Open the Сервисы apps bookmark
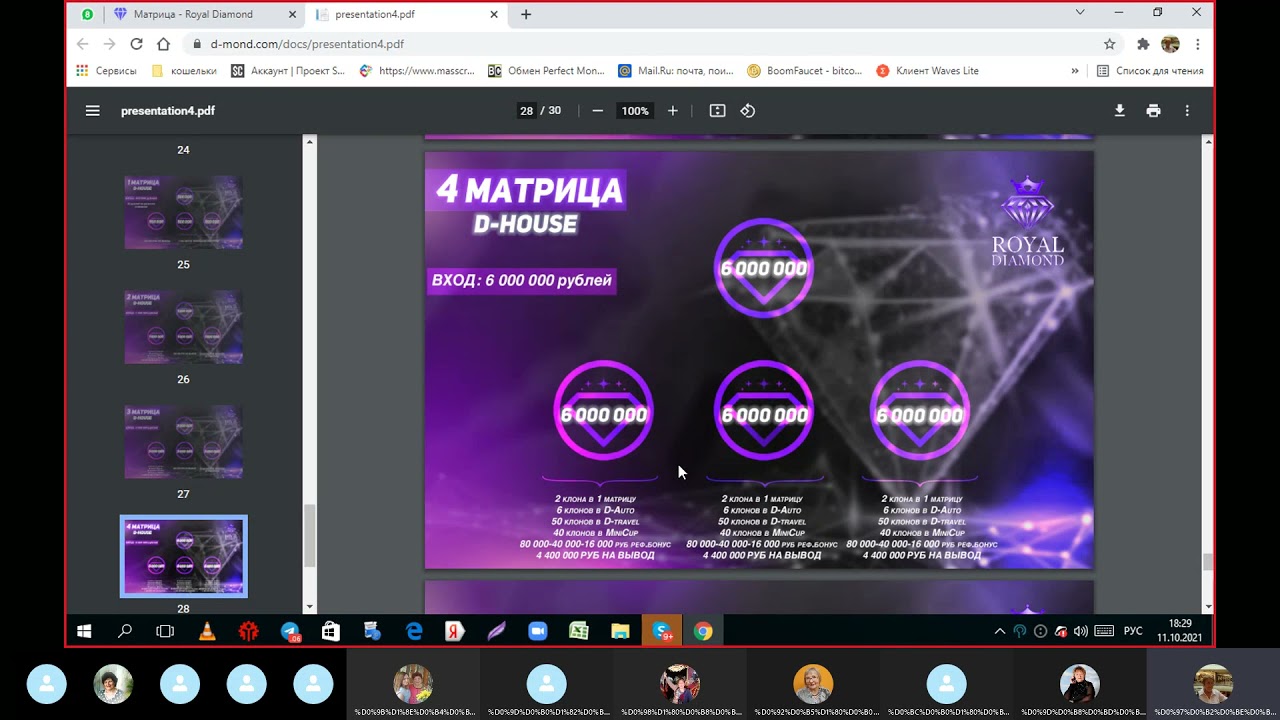Screen dimensions: 1280x720 click(107, 71)
